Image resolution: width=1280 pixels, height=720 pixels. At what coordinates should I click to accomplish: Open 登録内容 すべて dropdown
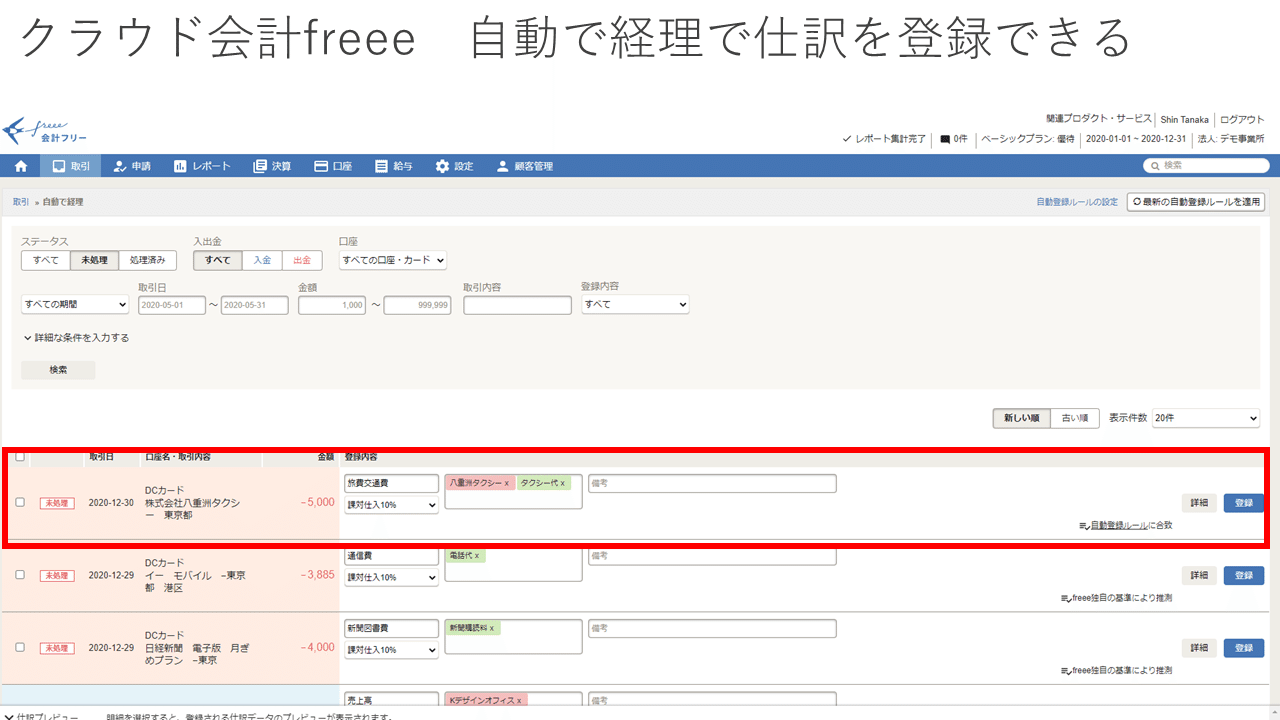pyautogui.click(x=635, y=304)
